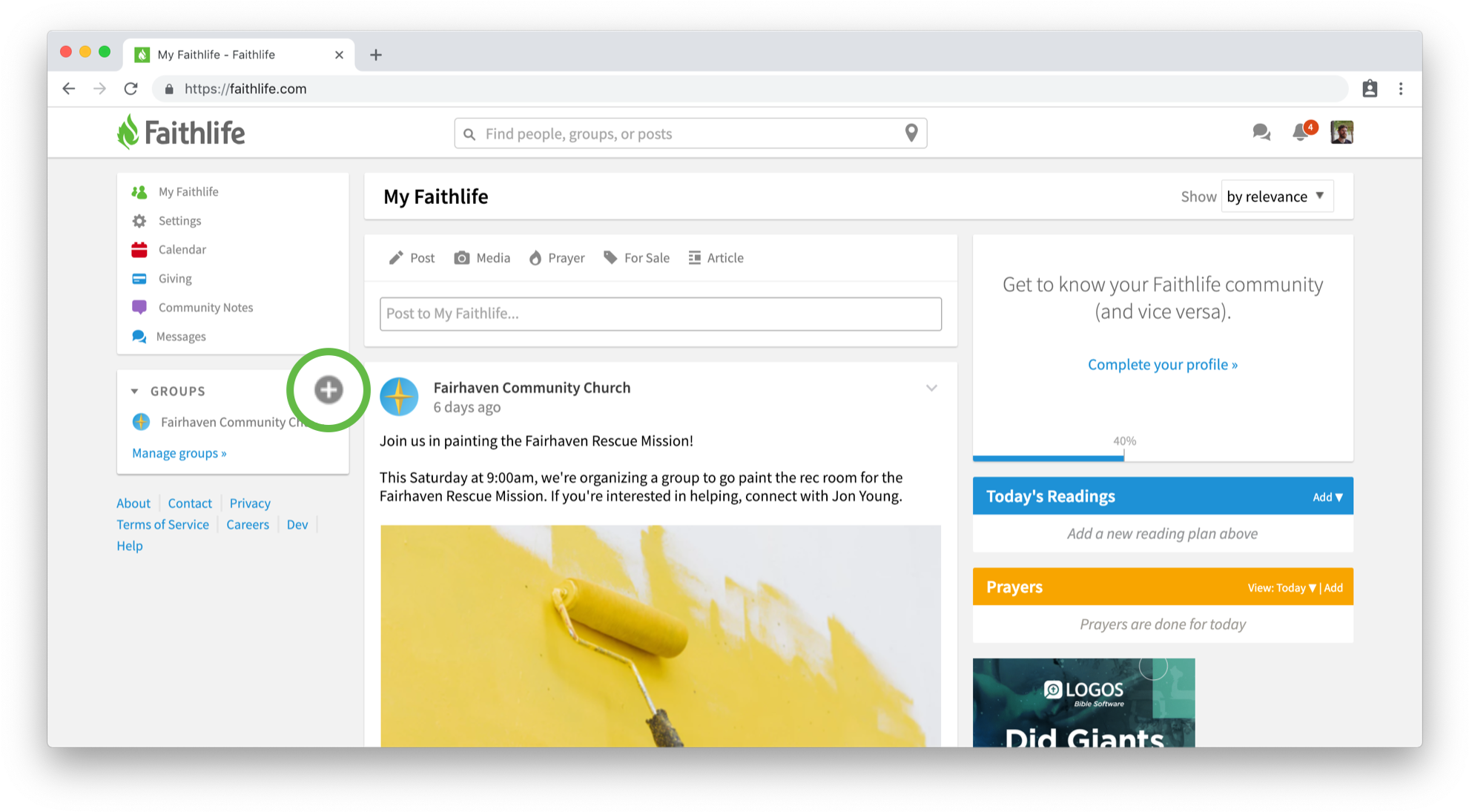This screenshot has height=812, width=1469.
Task: Select the For Sale post type
Action: (636, 257)
